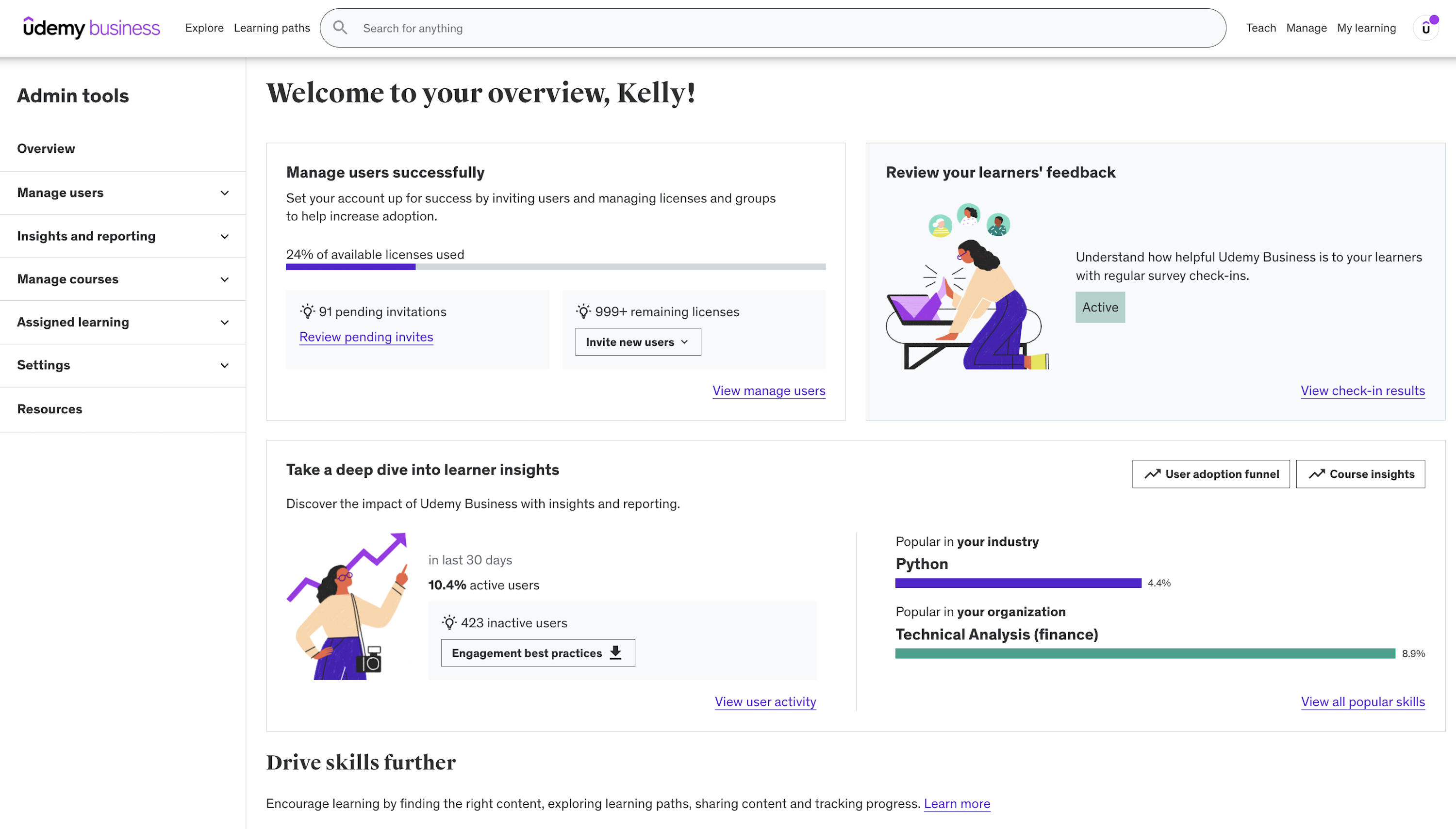Open the Invite new users dropdown

tap(637, 342)
